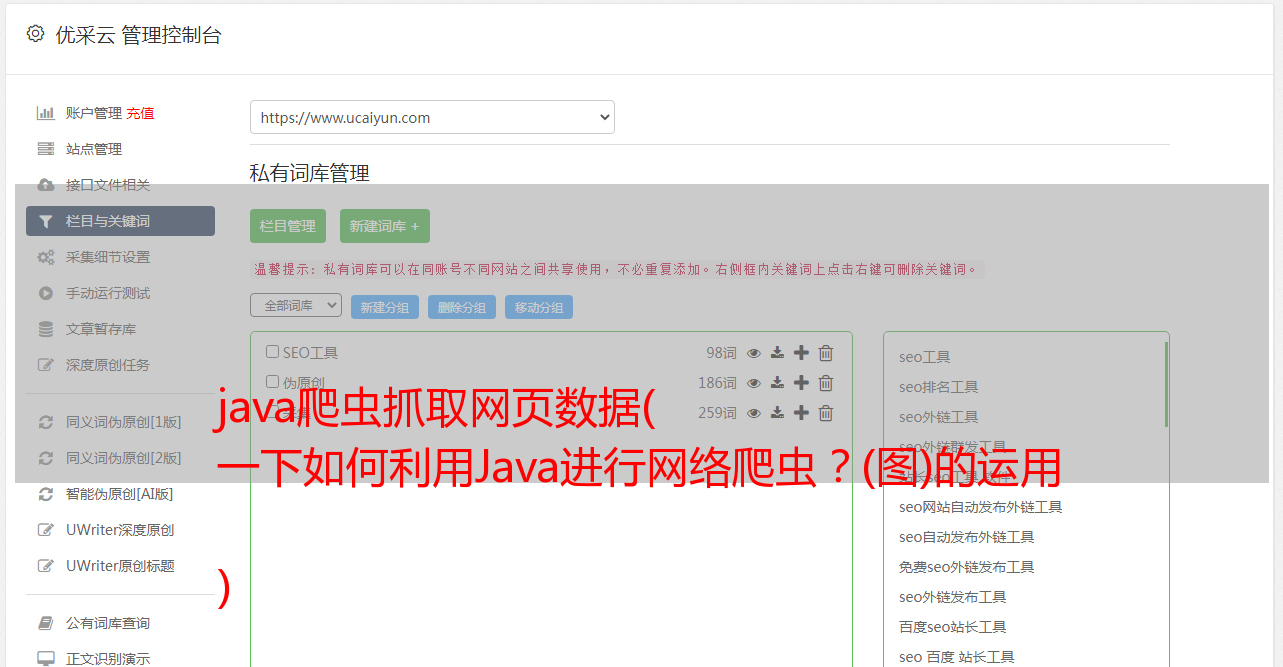Open 账户管理 in the sidebar
The width and height of the screenshot is (1283, 667).
(x=94, y=113)
